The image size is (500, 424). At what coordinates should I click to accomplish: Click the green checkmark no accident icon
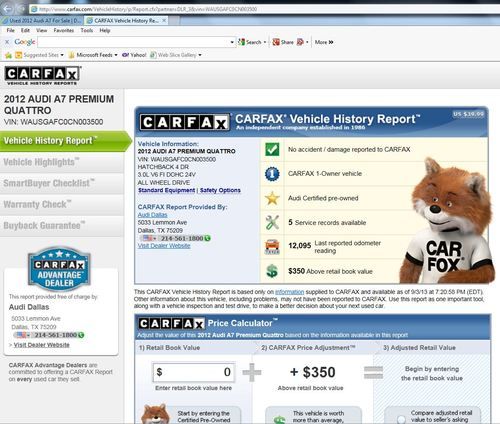click(x=272, y=149)
